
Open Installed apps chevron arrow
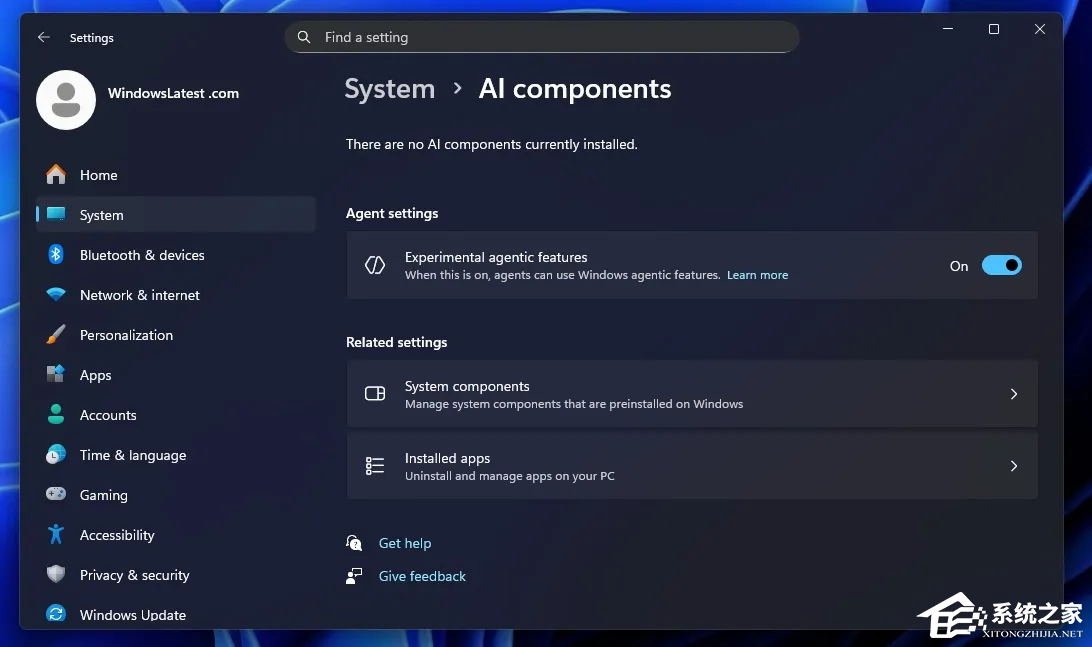[1013, 466]
